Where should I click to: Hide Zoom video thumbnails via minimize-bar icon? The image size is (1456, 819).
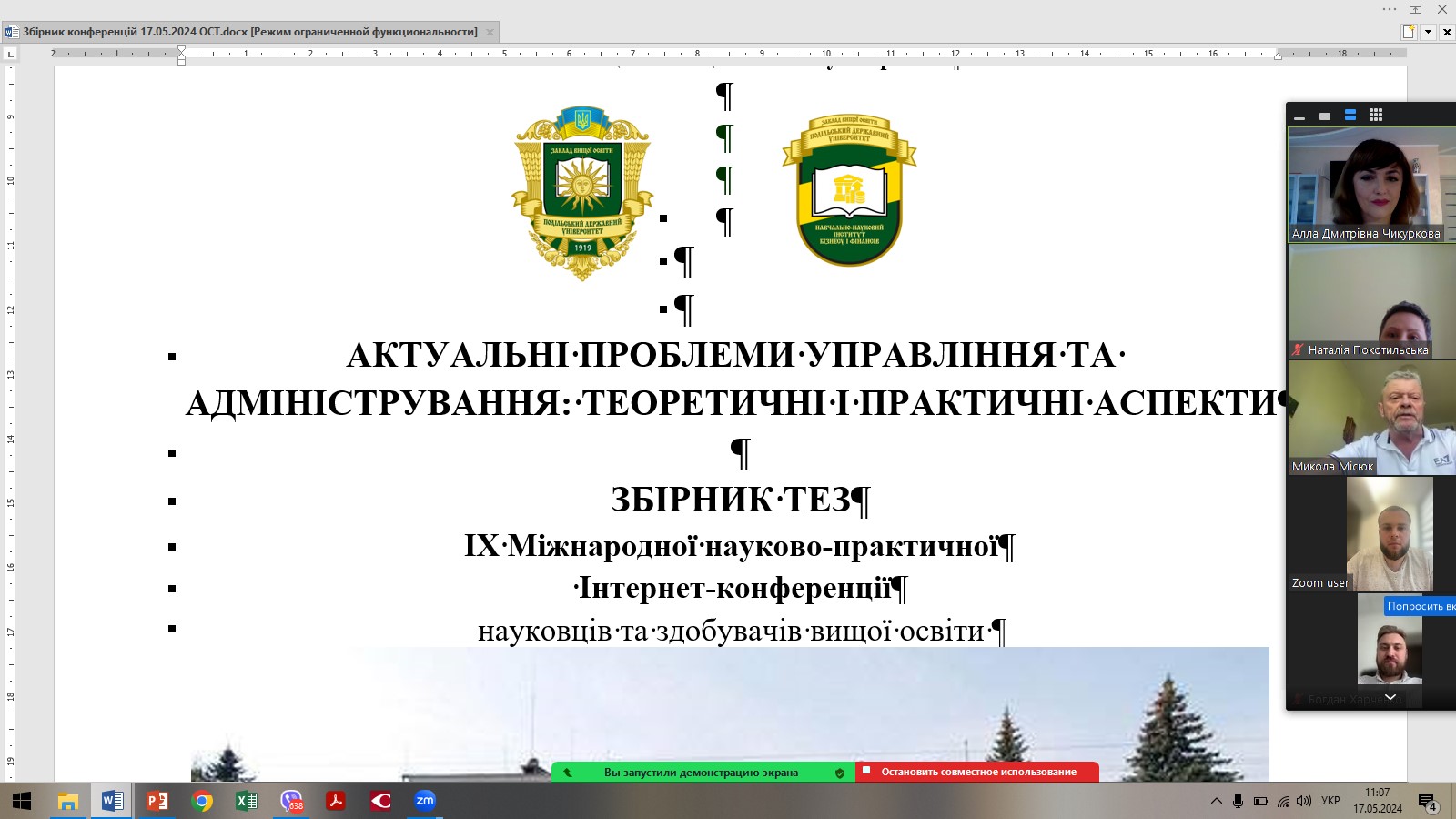[x=1299, y=116]
